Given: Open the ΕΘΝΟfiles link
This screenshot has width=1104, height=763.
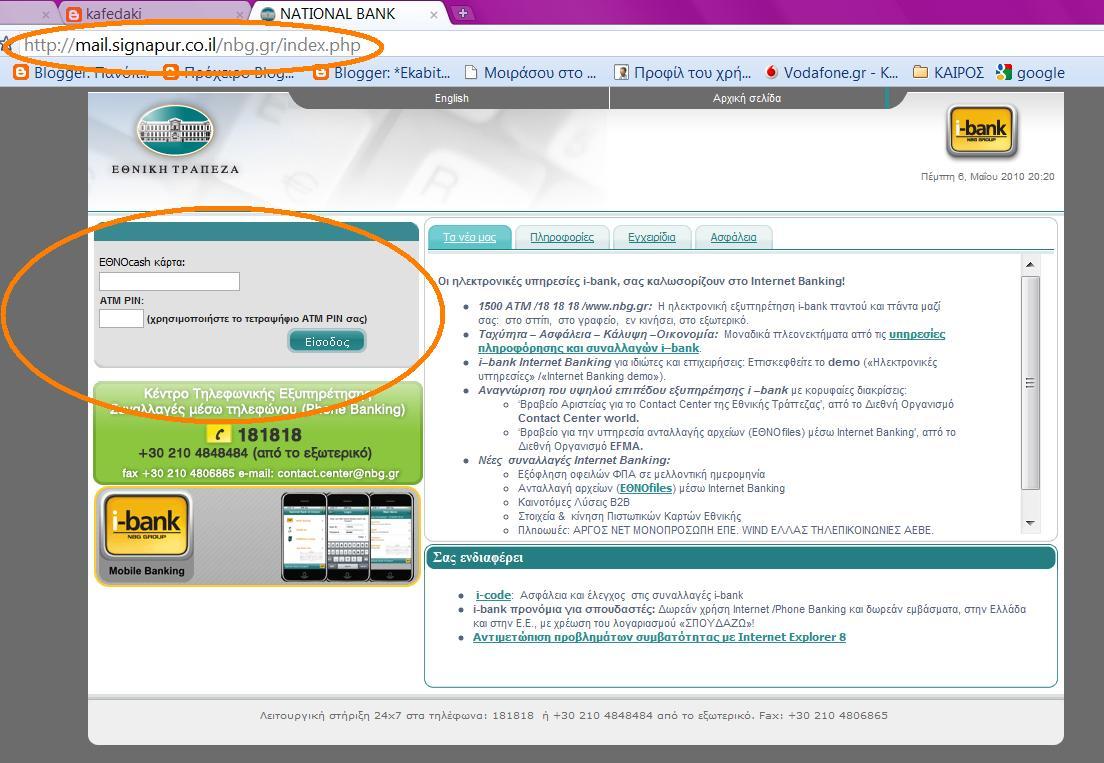Looking at the screenshot, I should coord(646,488).
